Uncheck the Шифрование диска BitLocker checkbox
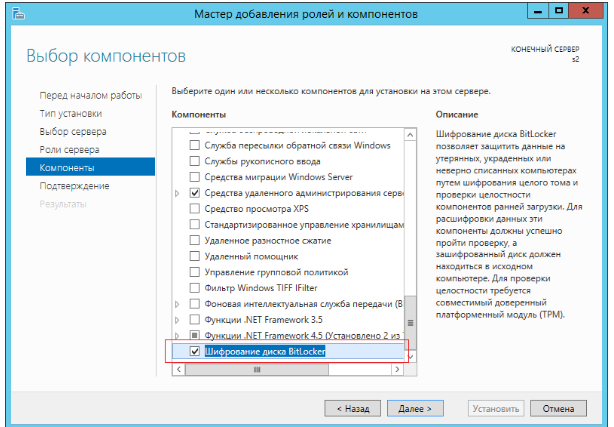Screen dimensions: 614x427 pos(195,352)
